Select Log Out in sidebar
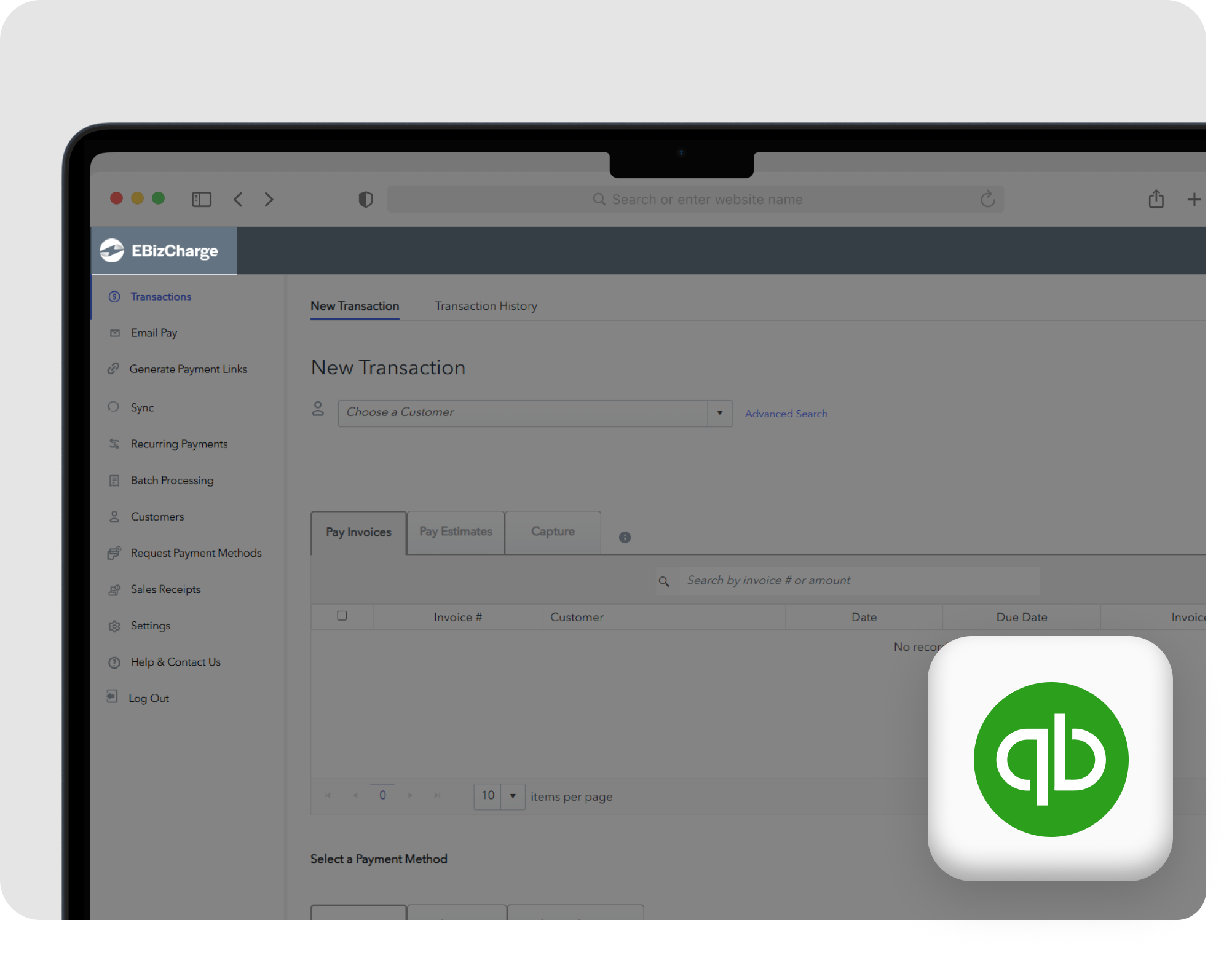 coord(149,698)
